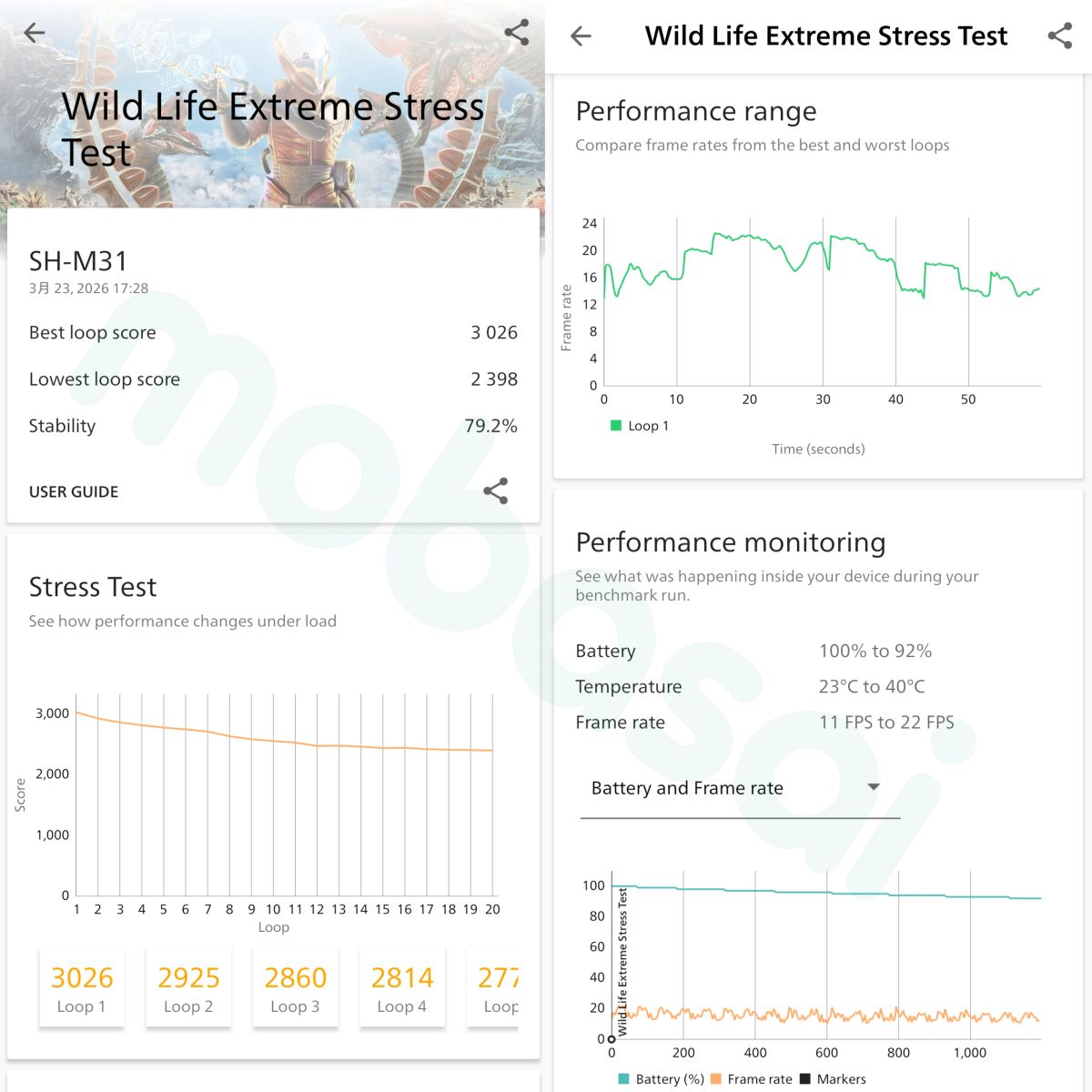Toggle the teal Battery (%) legend swatch
Image resolution: width=1092 pixels, height=1092 pixels.
[x=623, y=1079]
